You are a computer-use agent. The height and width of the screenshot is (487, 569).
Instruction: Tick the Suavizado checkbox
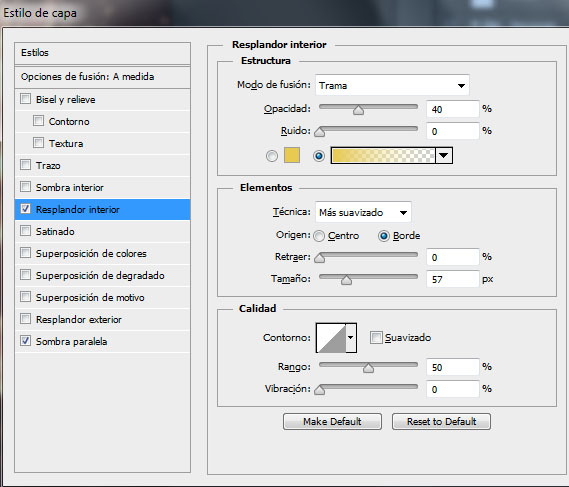[x=376, y=337]
